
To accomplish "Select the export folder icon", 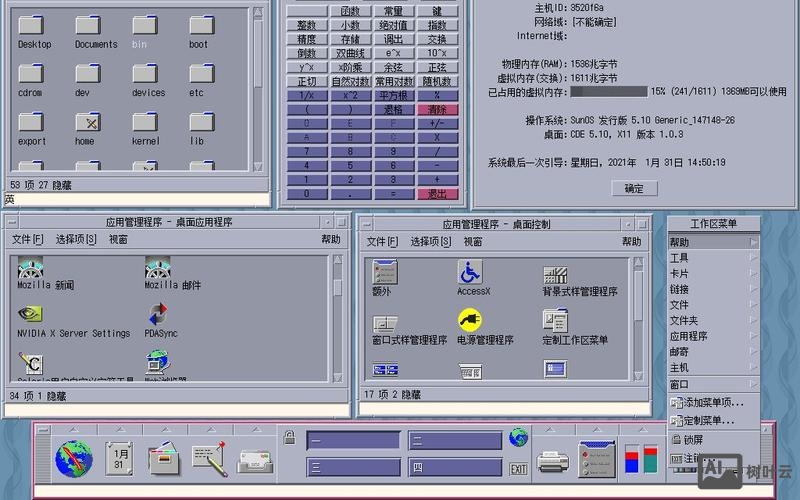I will [x=31, y=122].
